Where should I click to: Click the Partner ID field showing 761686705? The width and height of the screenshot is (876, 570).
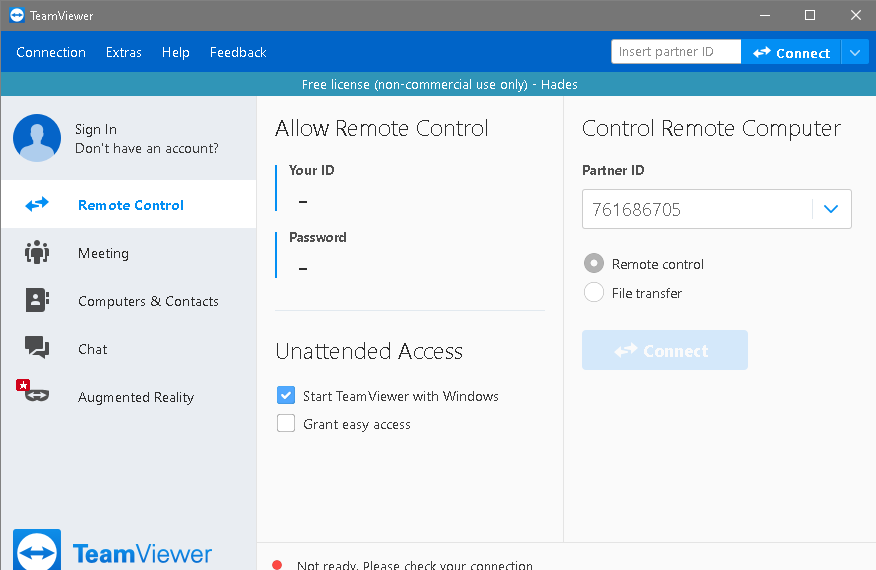[697, 209]
